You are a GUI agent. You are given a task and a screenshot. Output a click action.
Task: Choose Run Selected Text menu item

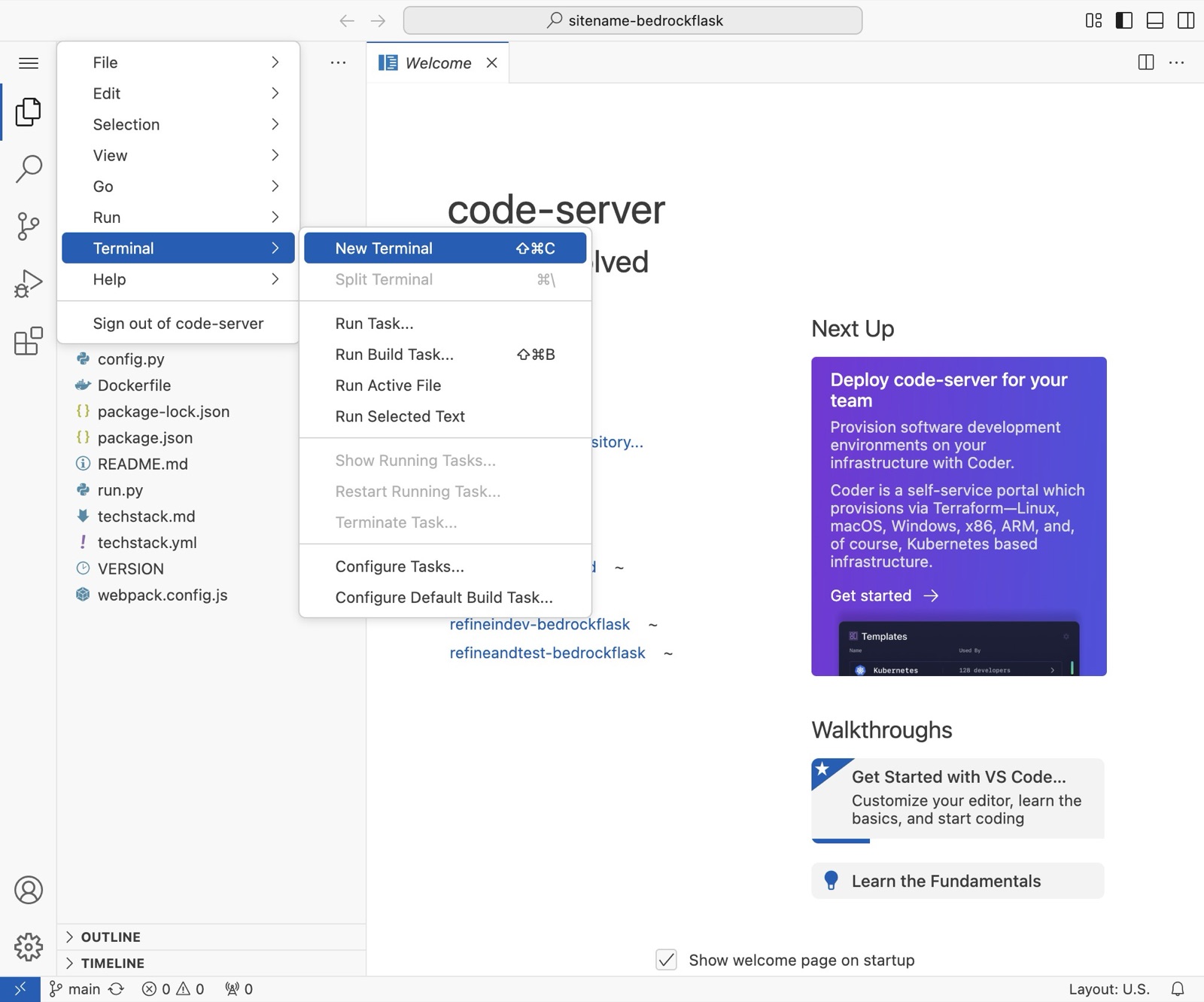point(445,416)
